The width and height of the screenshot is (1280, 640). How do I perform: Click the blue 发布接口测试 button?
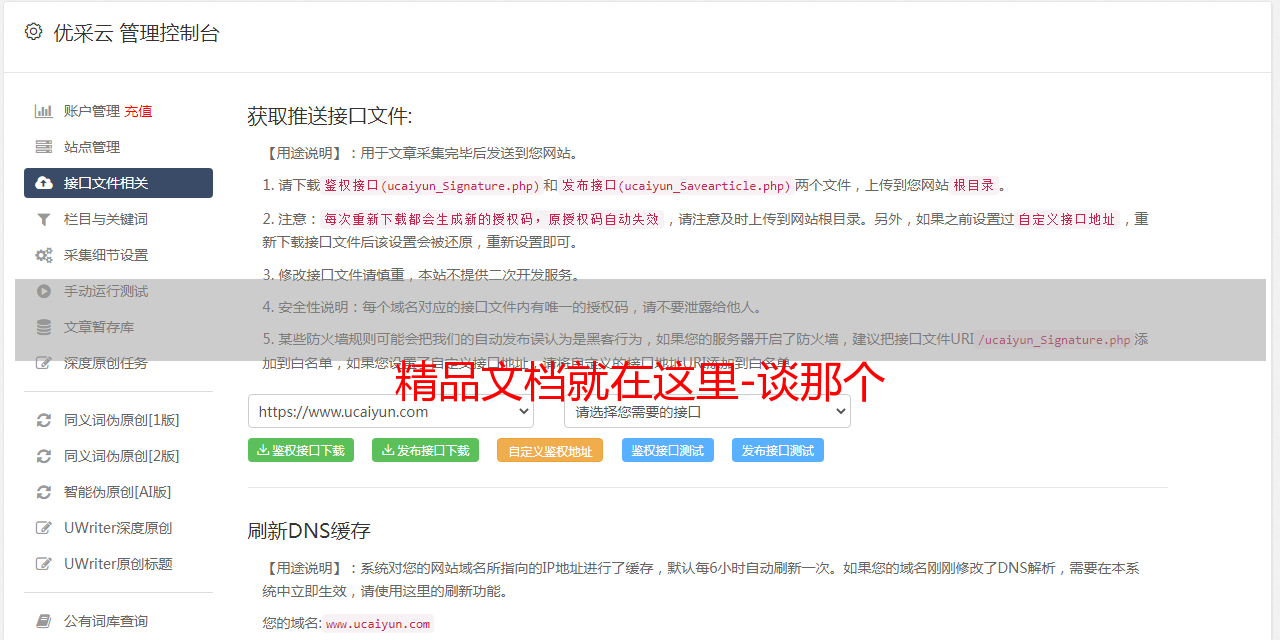pyautogui.click(x=778, y=450)
